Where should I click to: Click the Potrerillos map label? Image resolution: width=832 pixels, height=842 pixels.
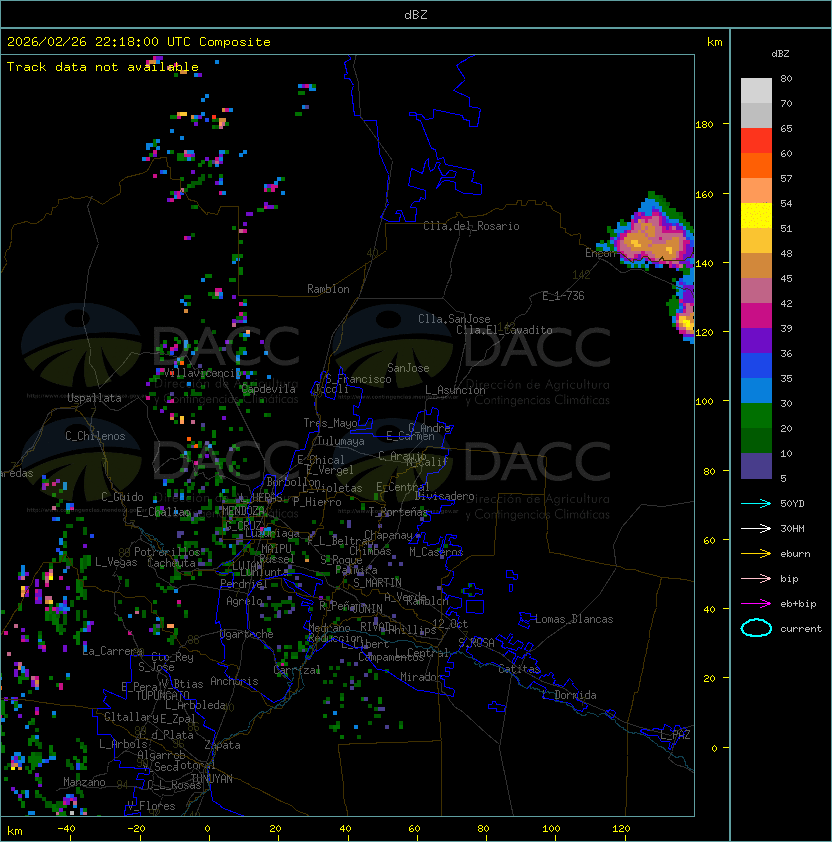click(x=167, y=552)
